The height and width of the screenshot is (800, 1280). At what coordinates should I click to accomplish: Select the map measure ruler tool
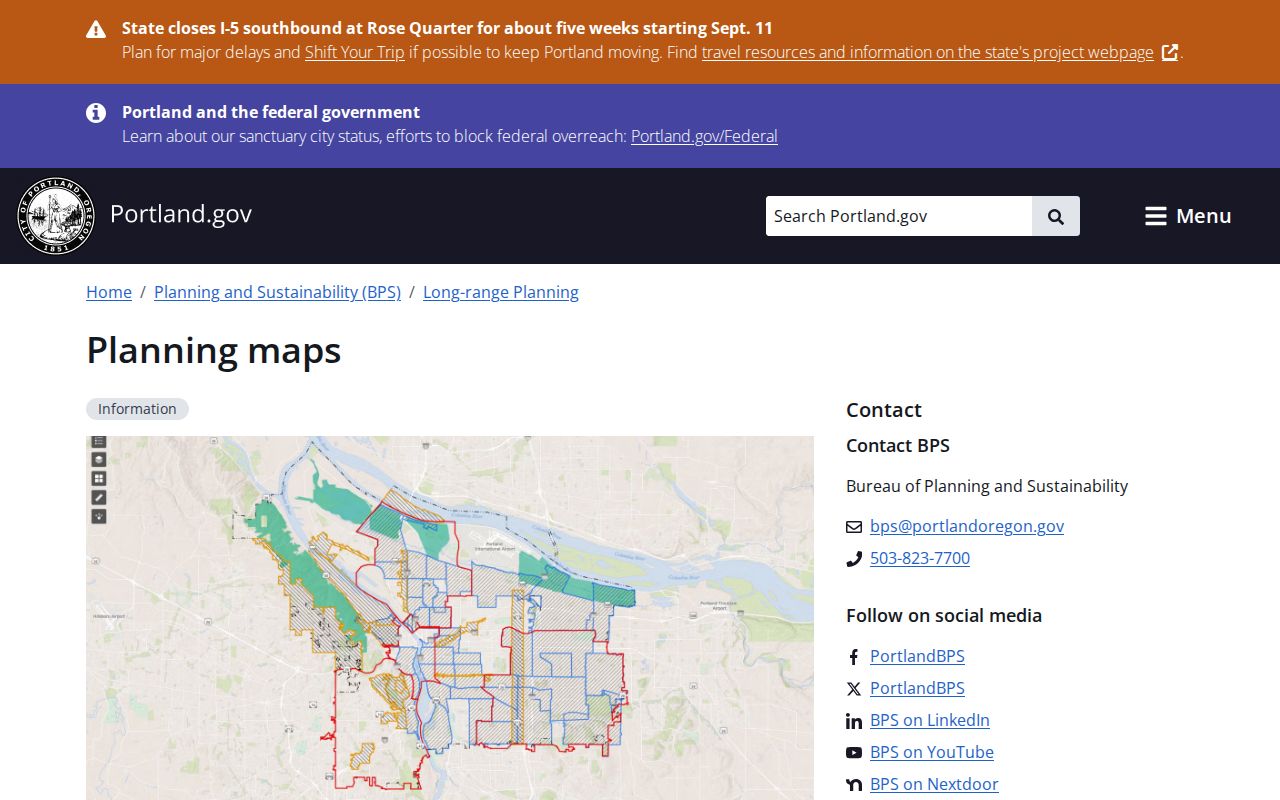pyautogui.click(x=99, y=497)
